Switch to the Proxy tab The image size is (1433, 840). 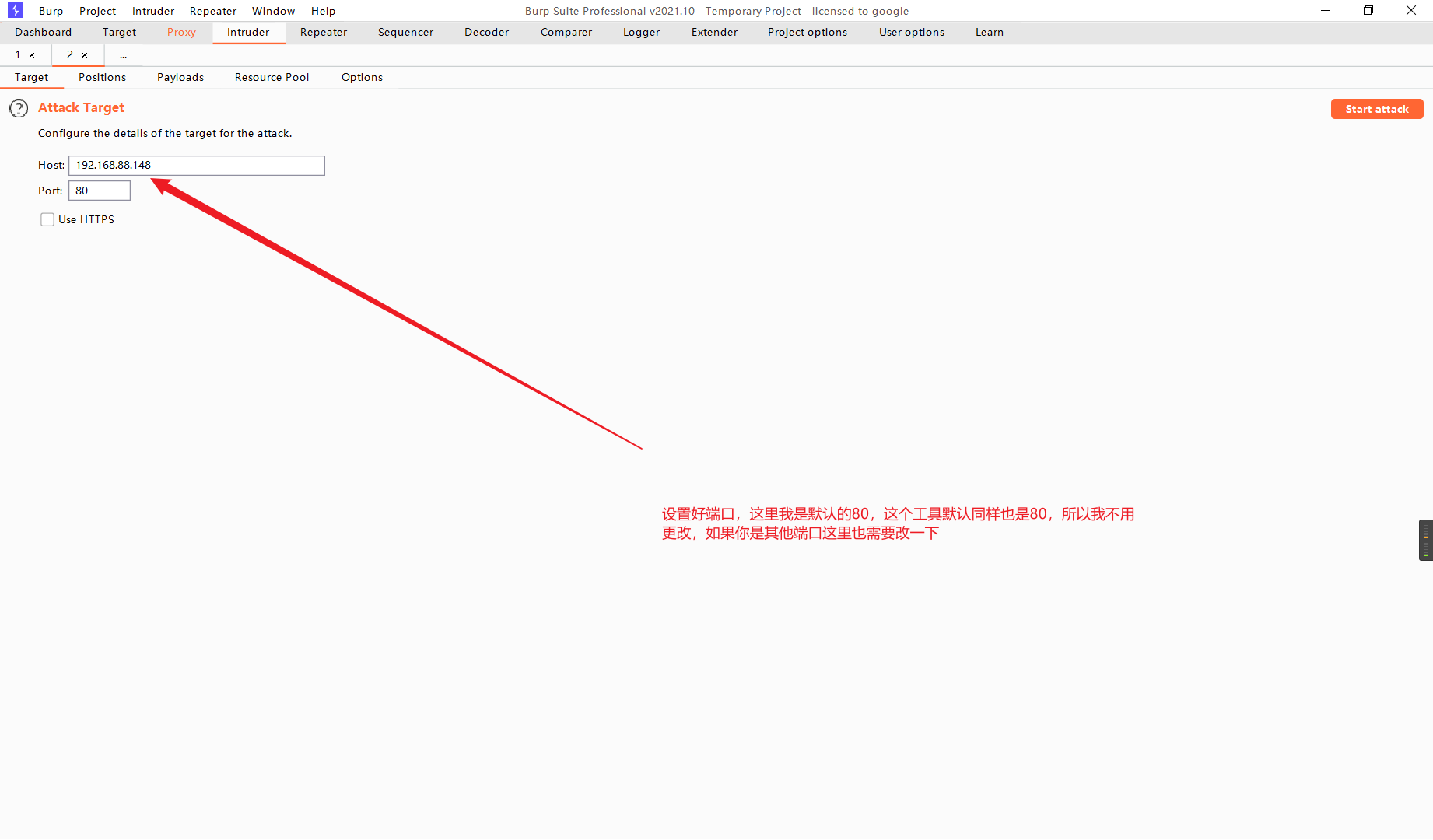[x=180, y=32]
